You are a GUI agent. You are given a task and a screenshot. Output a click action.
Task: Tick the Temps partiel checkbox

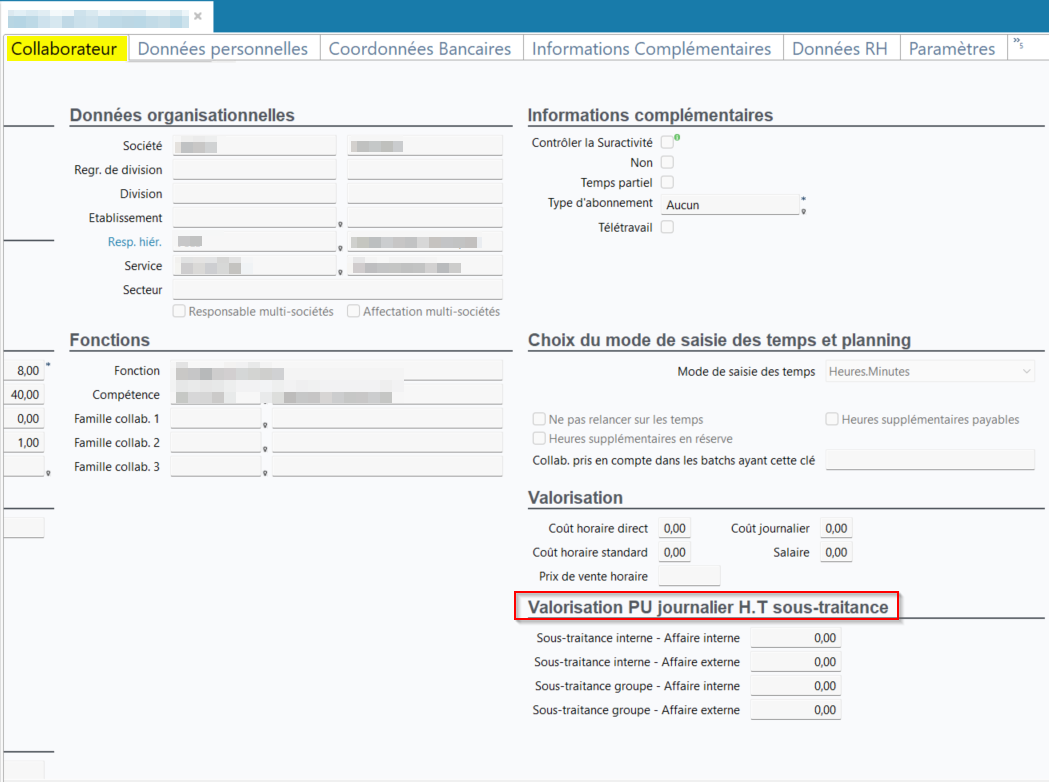click(x=667, y=182)
